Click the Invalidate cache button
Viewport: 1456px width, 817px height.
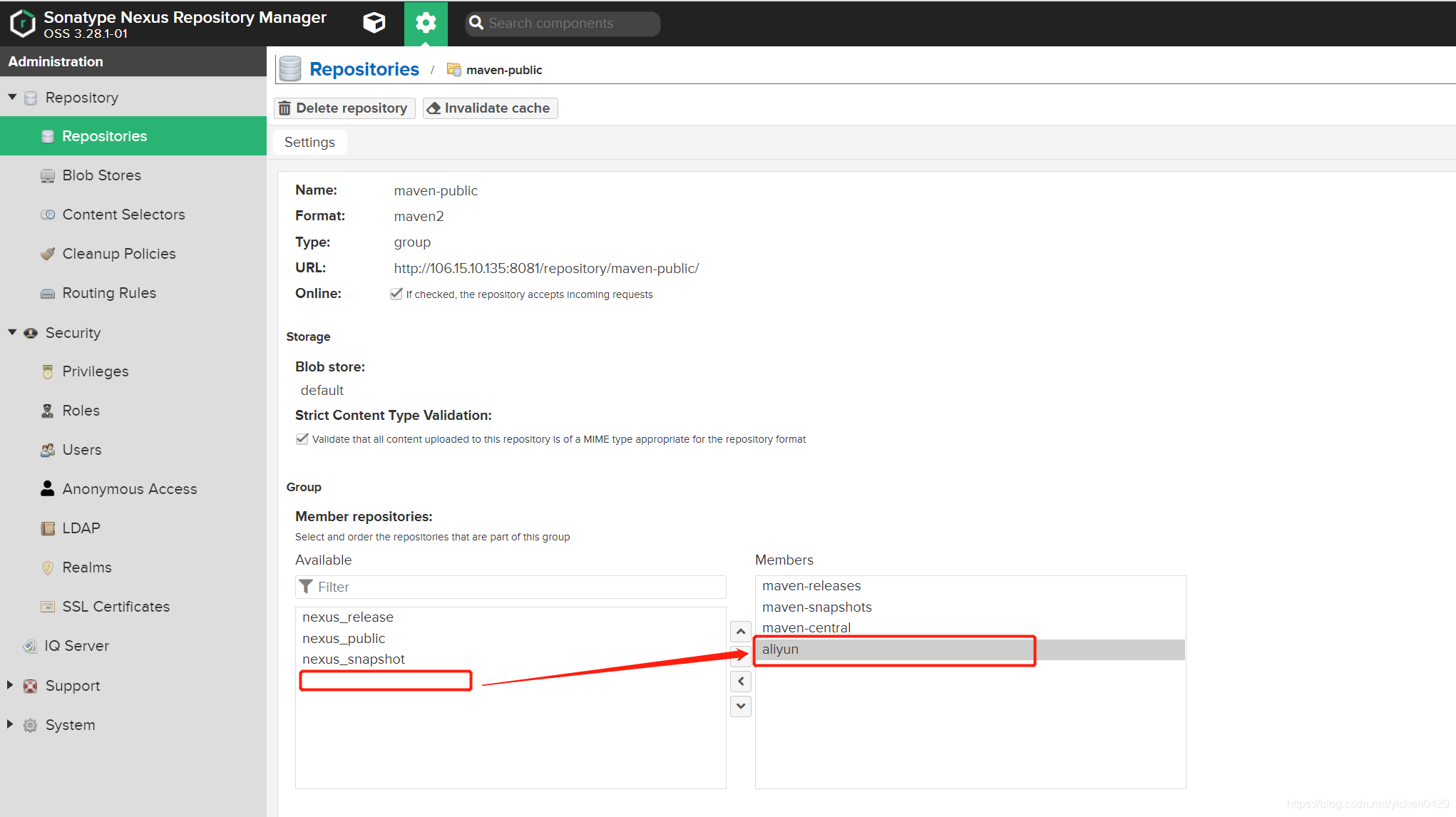(x=490, y=108)
